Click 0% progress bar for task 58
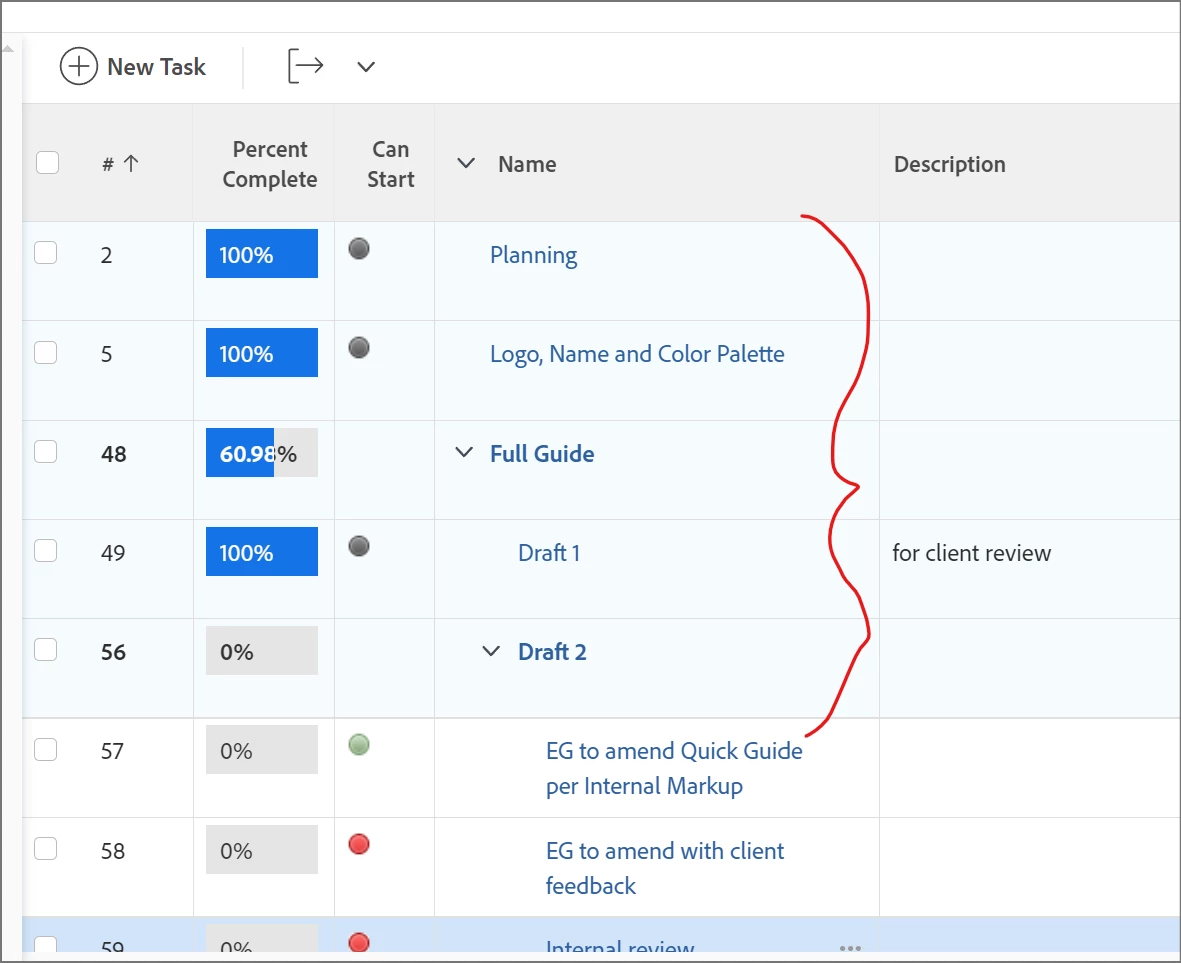Screen dimensions: 1181x963 (261, 850)
